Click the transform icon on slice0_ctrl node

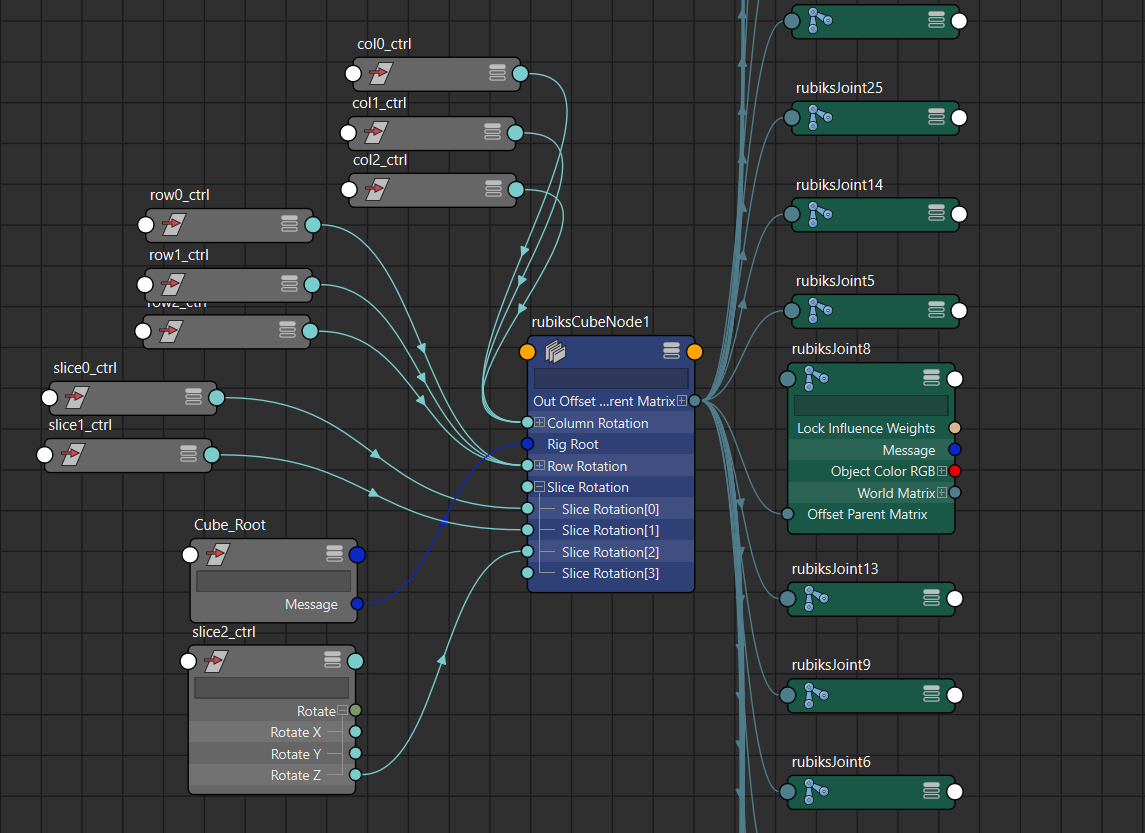tap(77, 397)
